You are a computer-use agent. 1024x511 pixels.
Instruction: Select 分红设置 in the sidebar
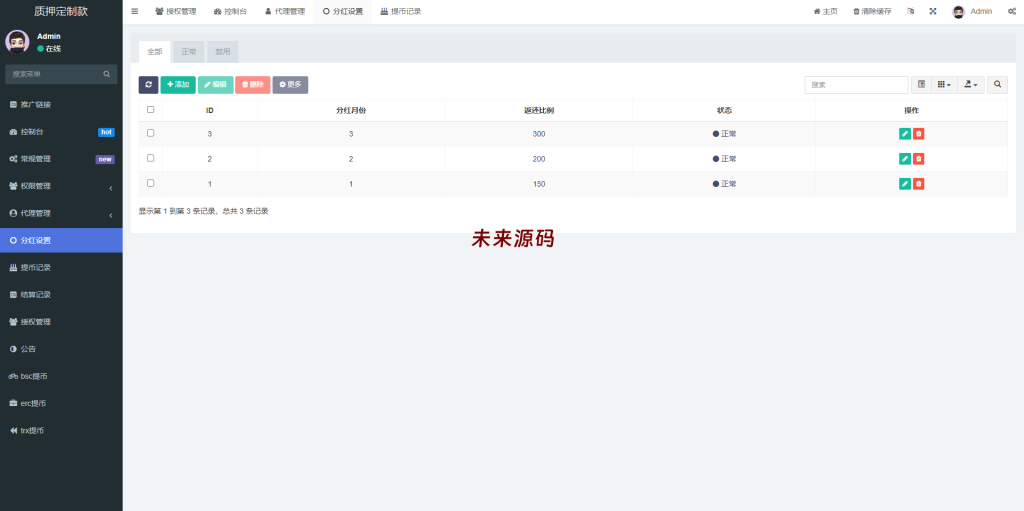tap(61, 240)
